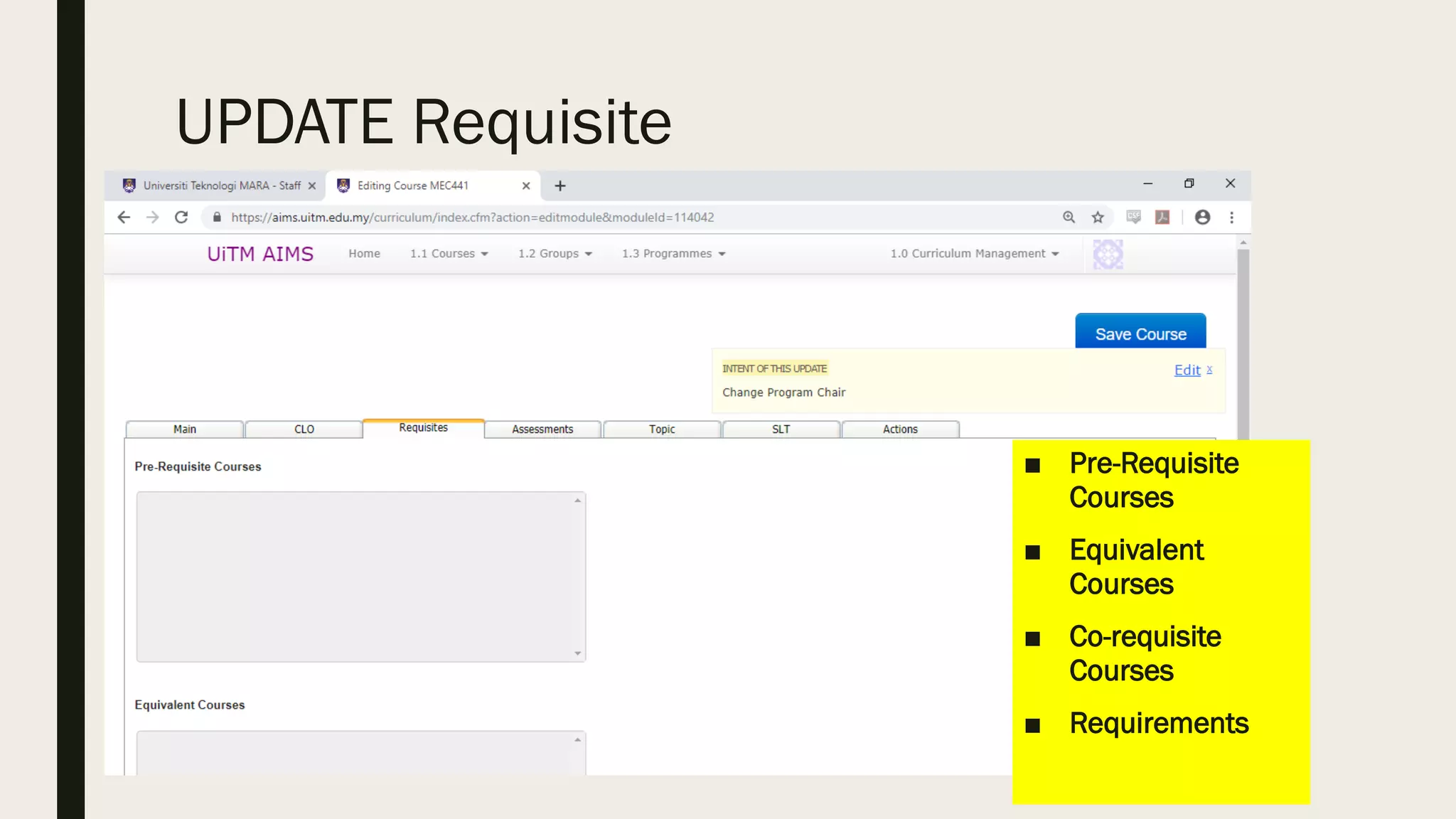Expand the 1.1 Courses dropdown
This screenshot has width=1456, height=819.
click(449, 254)
